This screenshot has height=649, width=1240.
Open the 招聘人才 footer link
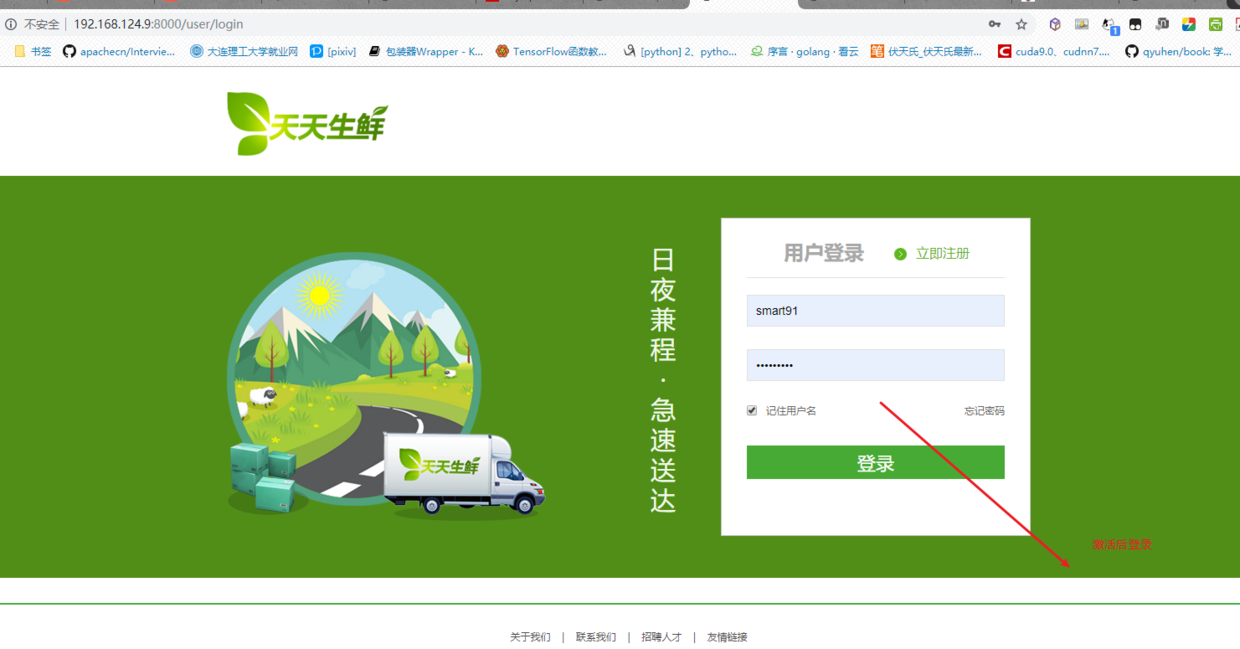click(661, 637)
